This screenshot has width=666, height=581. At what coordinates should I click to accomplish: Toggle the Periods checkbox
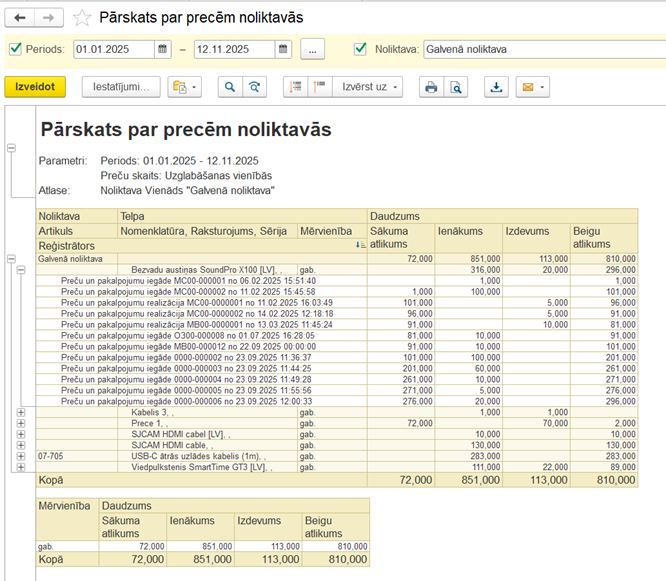(x=14, y=49)
